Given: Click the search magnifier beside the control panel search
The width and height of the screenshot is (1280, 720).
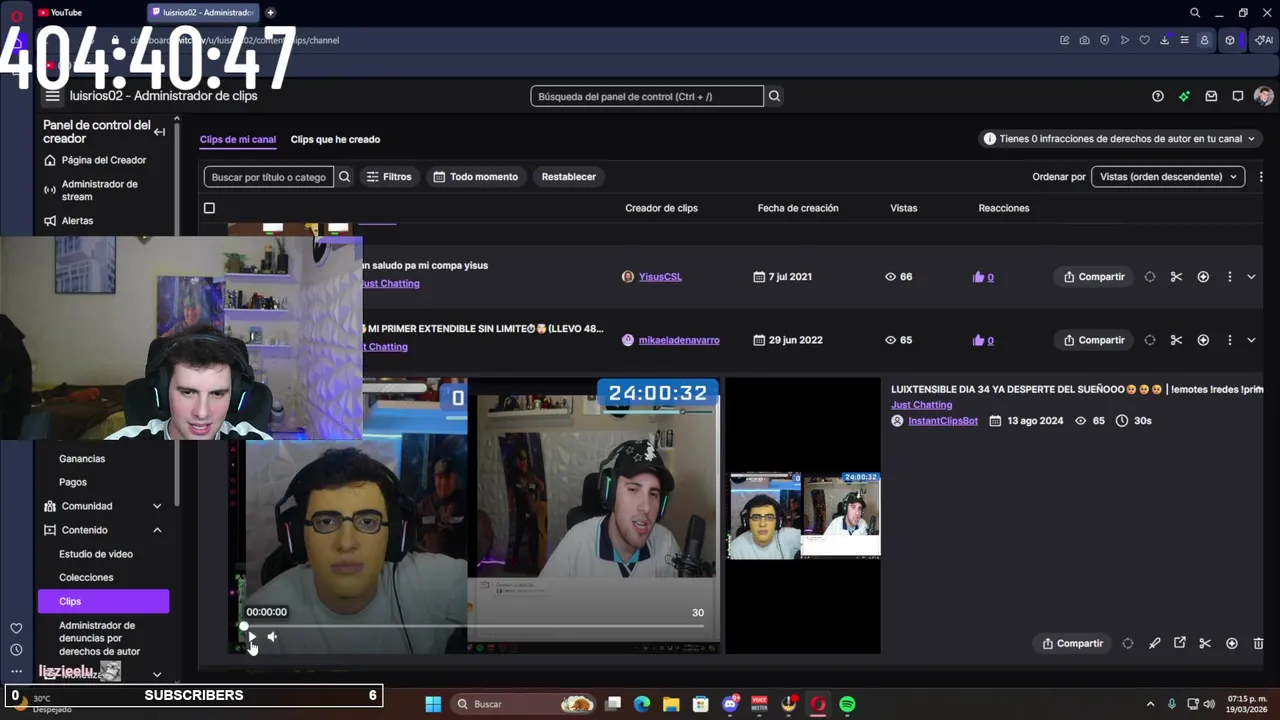Looking at the screenshot, I should click(x=774, y=96).
